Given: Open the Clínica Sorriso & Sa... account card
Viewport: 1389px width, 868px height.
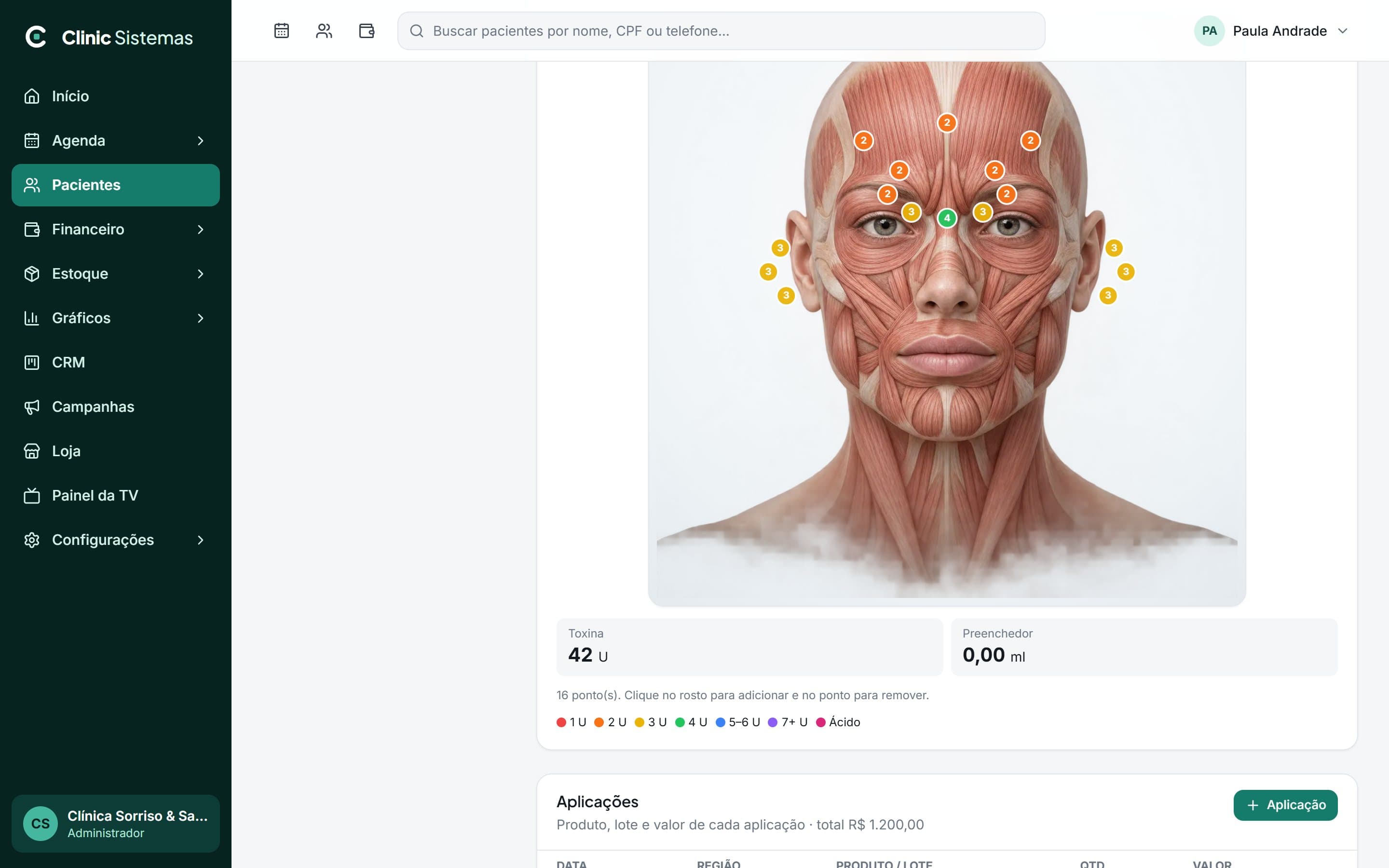Looking at the screenshot, I should (115, 824).
